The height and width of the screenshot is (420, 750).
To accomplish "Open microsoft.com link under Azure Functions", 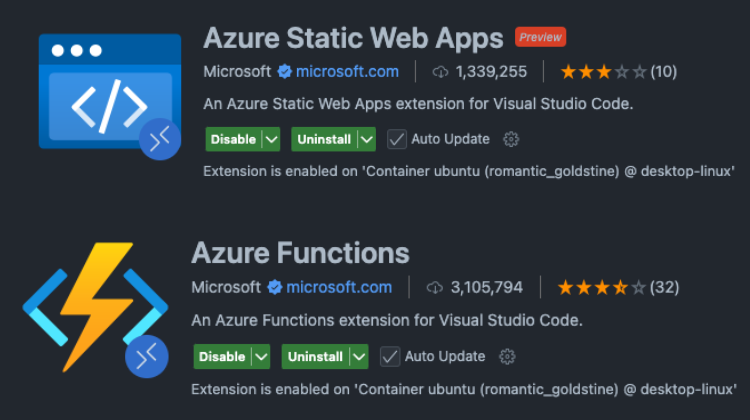I will pyautogui.click(x=339, y=288).
